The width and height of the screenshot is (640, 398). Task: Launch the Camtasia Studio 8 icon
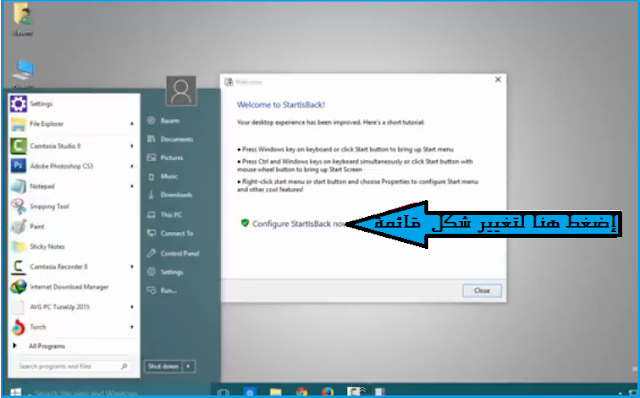click(x=19, y=146)
